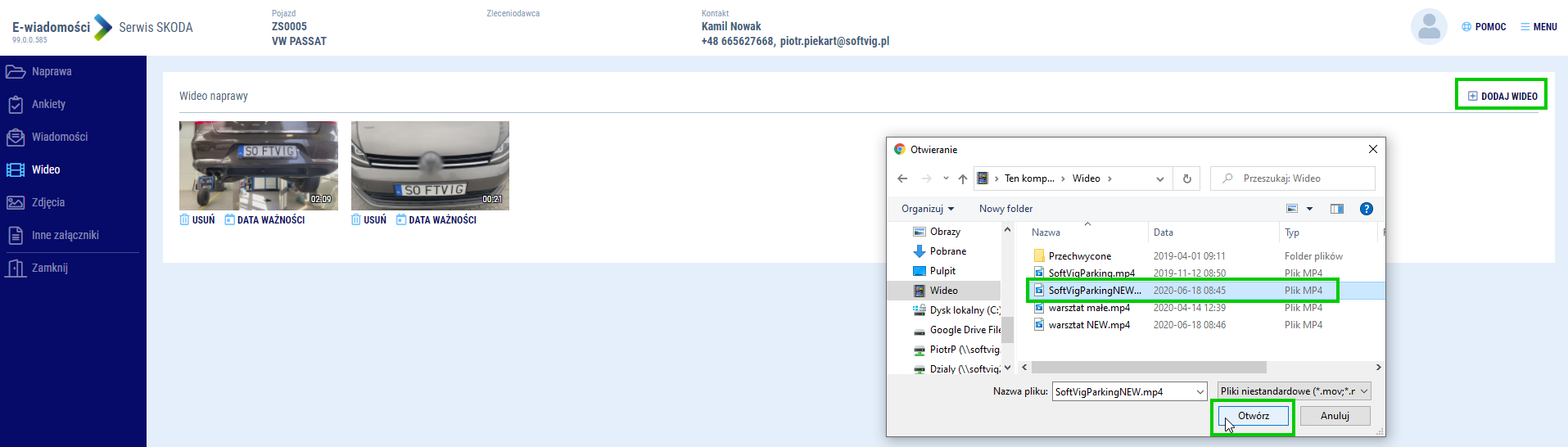Set DATA WAŻNOŚCI for second video
Screen dimensions: 1568x447
coord(436,220)
